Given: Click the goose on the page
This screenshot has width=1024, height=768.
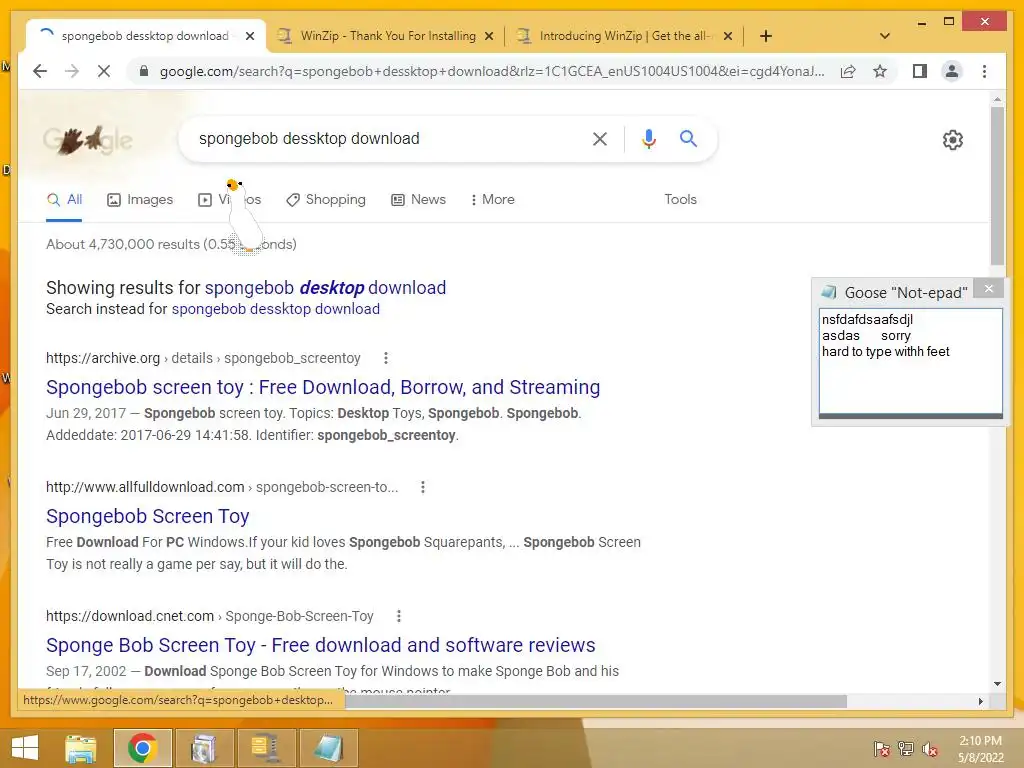Looking at the screenshot, I should pyautogui.click(x=244, y=217).
